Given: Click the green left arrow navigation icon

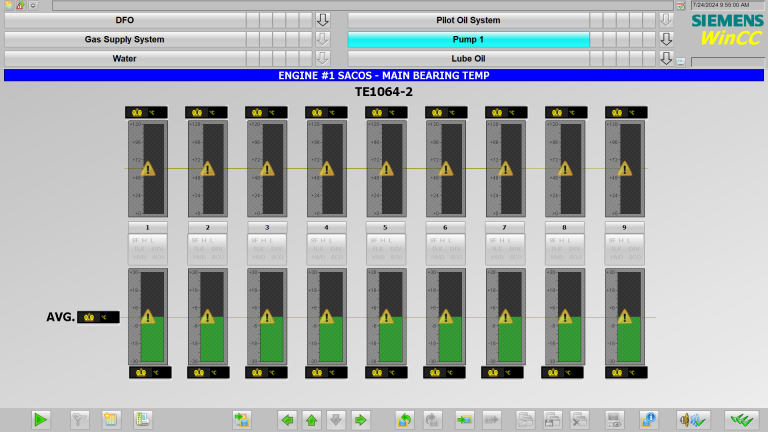Looking at the screenshot, I should tap(288, 419).
